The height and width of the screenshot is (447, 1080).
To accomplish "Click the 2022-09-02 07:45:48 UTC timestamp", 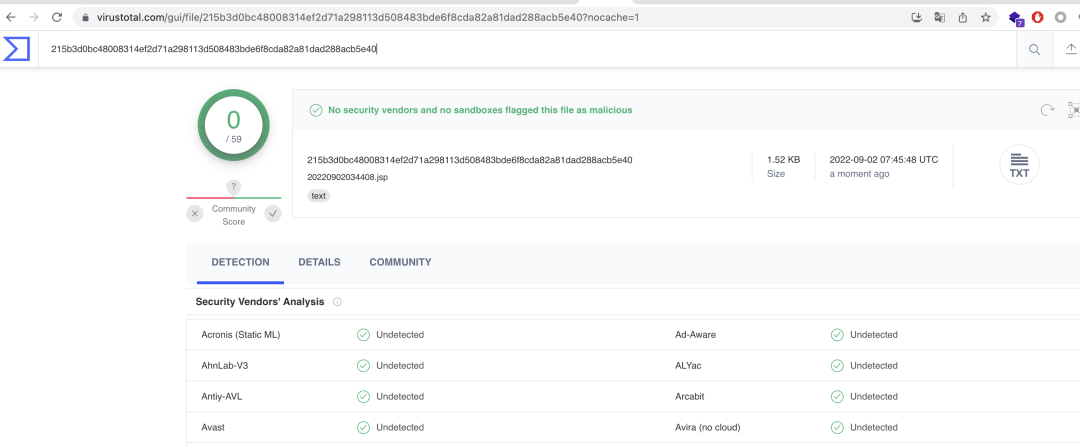I will (x=884, y=160).
